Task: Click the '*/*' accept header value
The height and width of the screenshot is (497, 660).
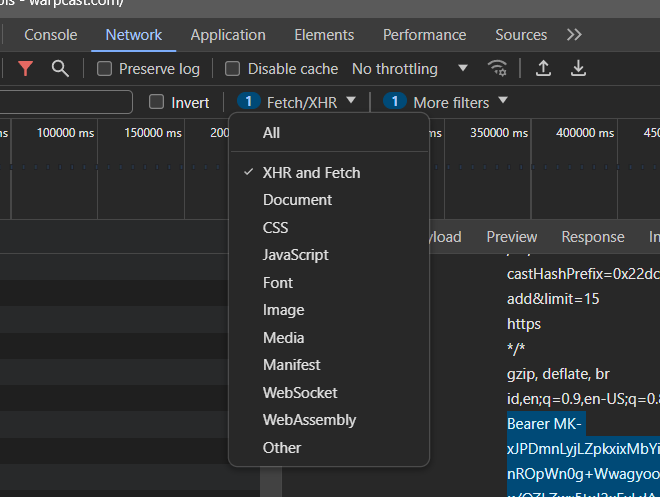Action: pyautogui.click(x=516, y=349)
